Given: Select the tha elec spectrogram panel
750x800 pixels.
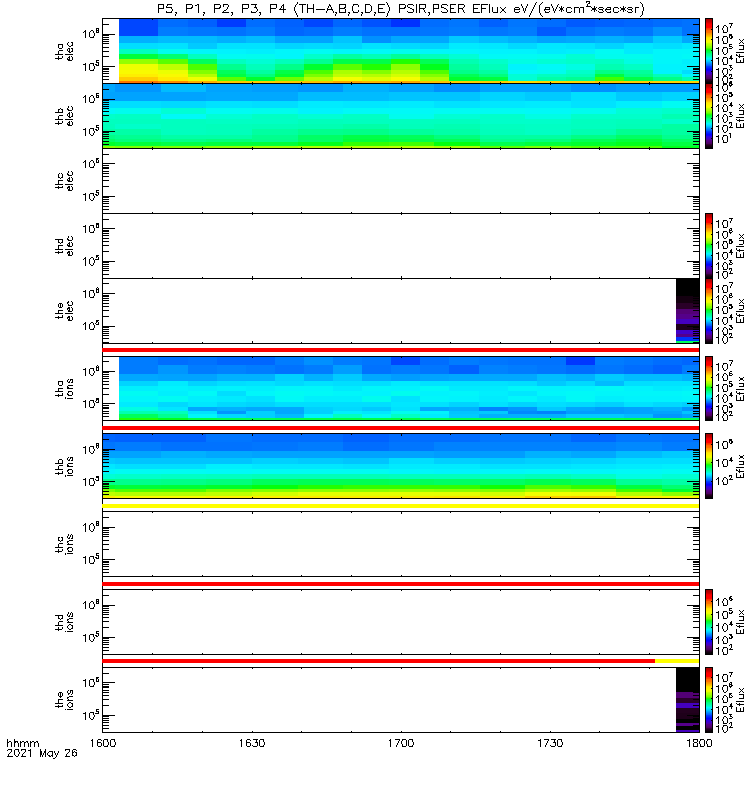Looking at the screenshot, I should pos(401,51).
